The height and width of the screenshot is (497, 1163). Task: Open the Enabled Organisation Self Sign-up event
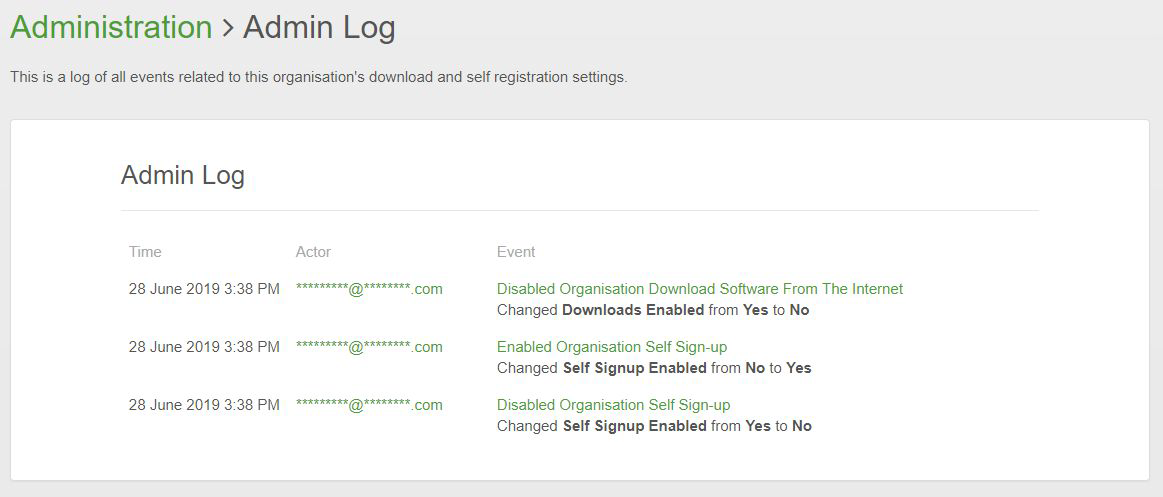(x=612, y=347)
